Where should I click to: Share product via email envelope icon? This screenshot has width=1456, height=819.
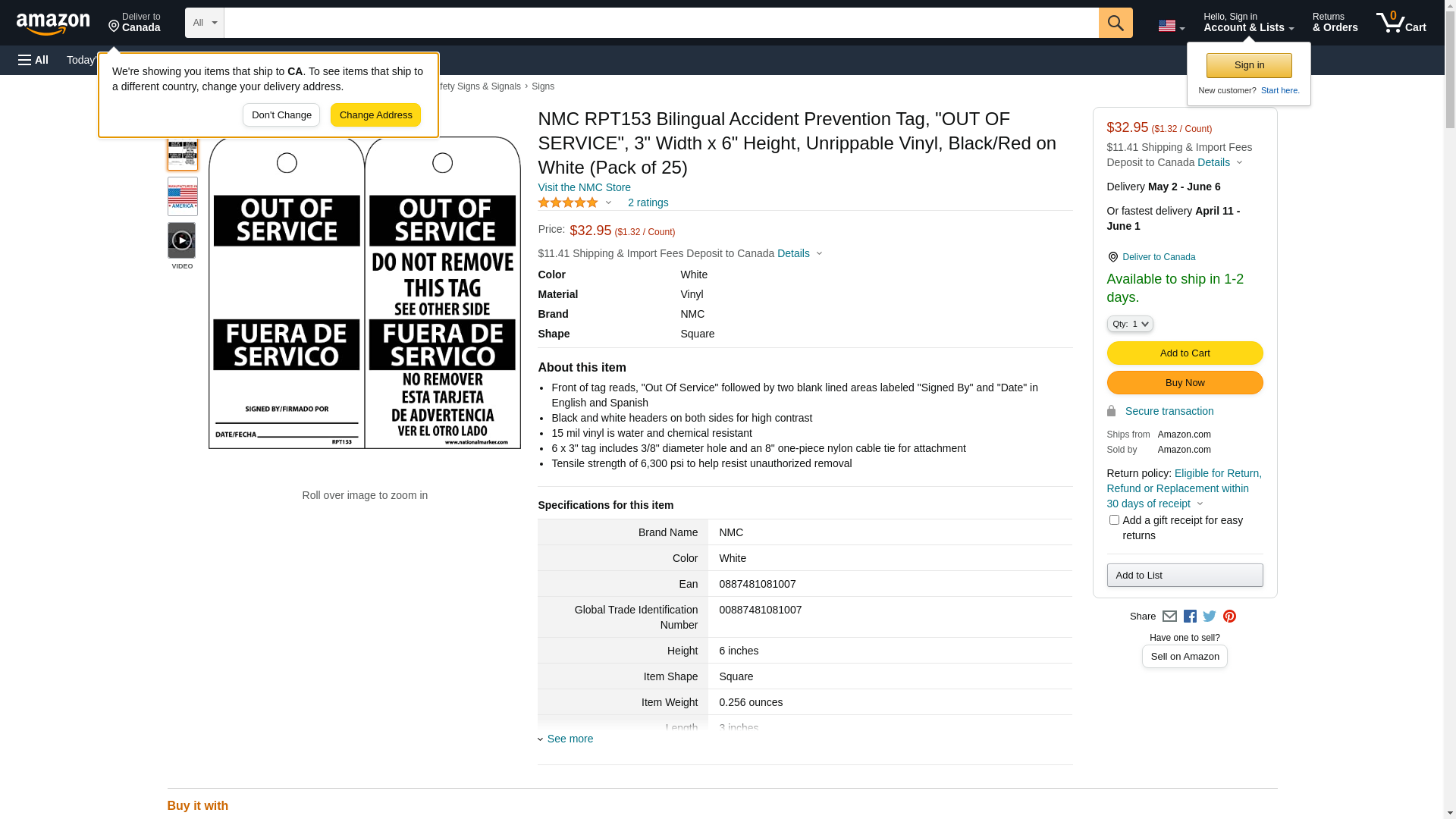tap(1169, 617)
